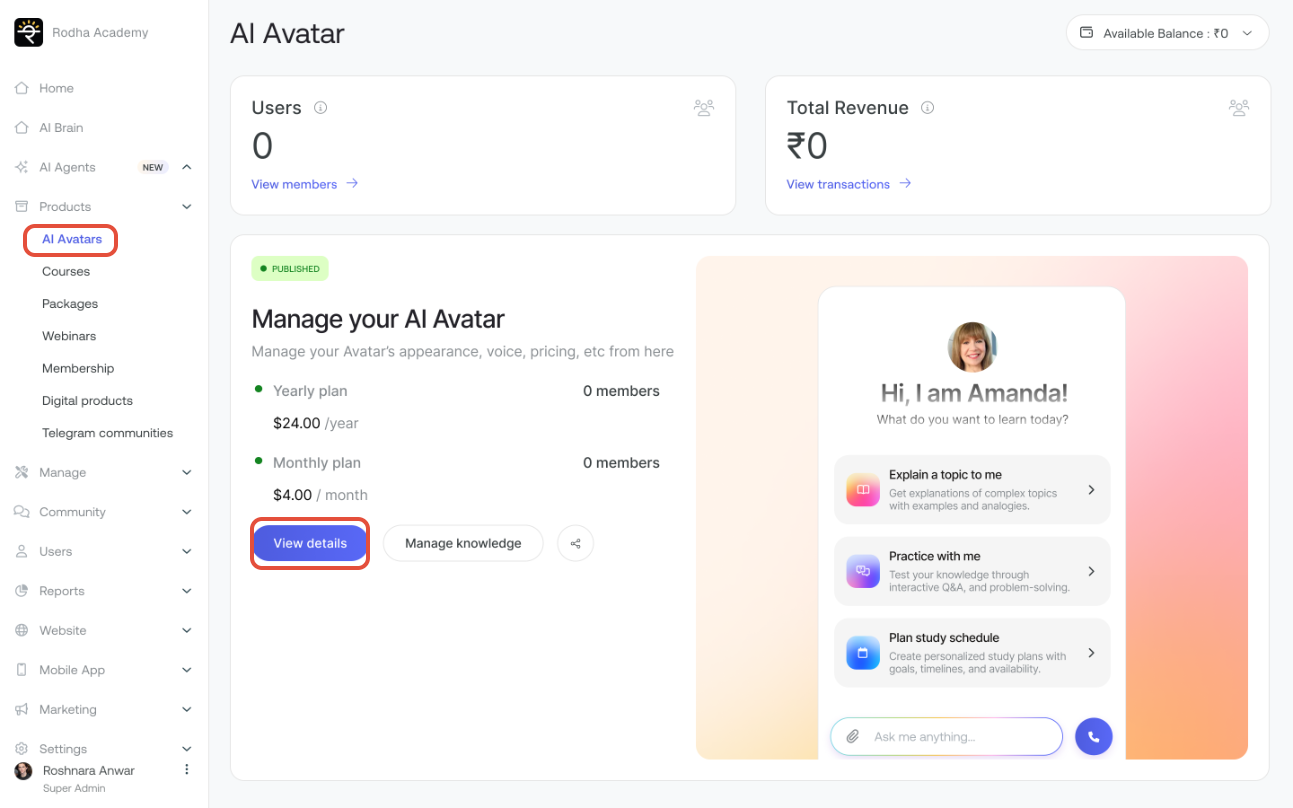
Task: Open the three-dot menu beside Roshnara Anwar
Action: [x=186, y=770]
